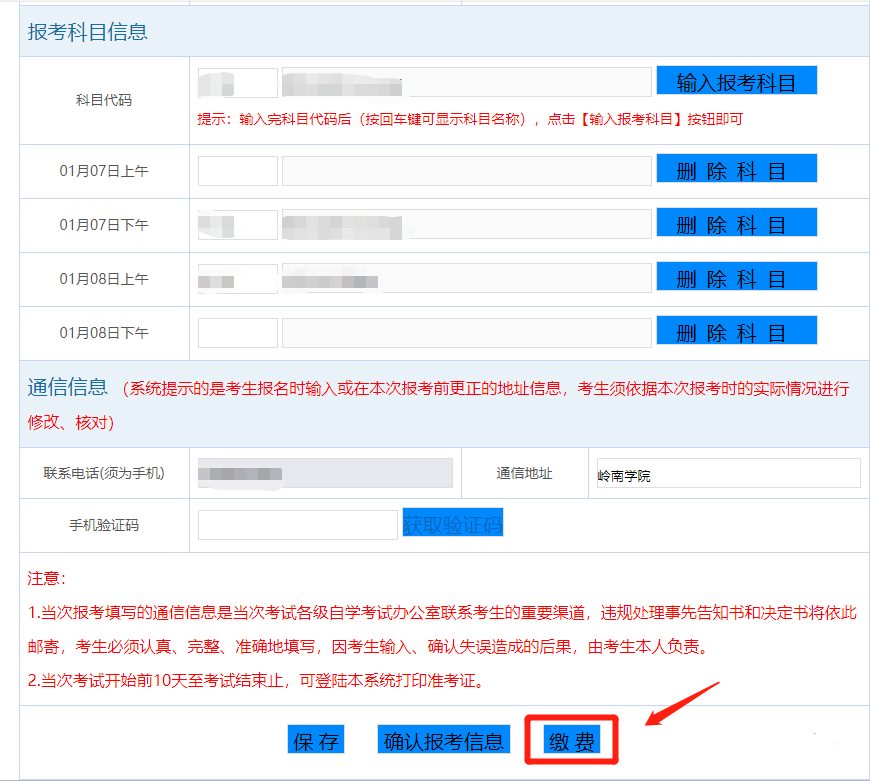Click the wide subject name field beside 科目代码
The image size is (870, 781).
pyautogui.click(x=466, y=83)
